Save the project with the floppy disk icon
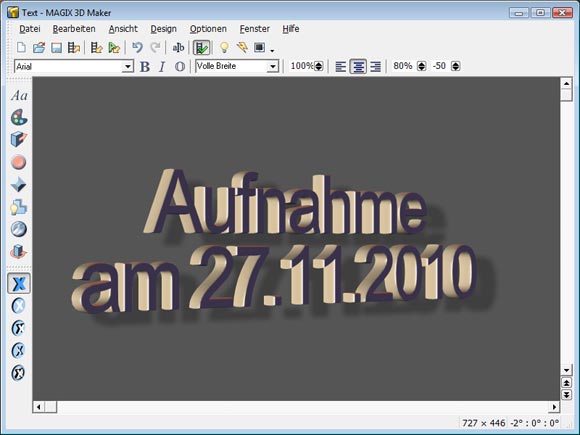The image size is (580, 435). [x=56, y=47]
